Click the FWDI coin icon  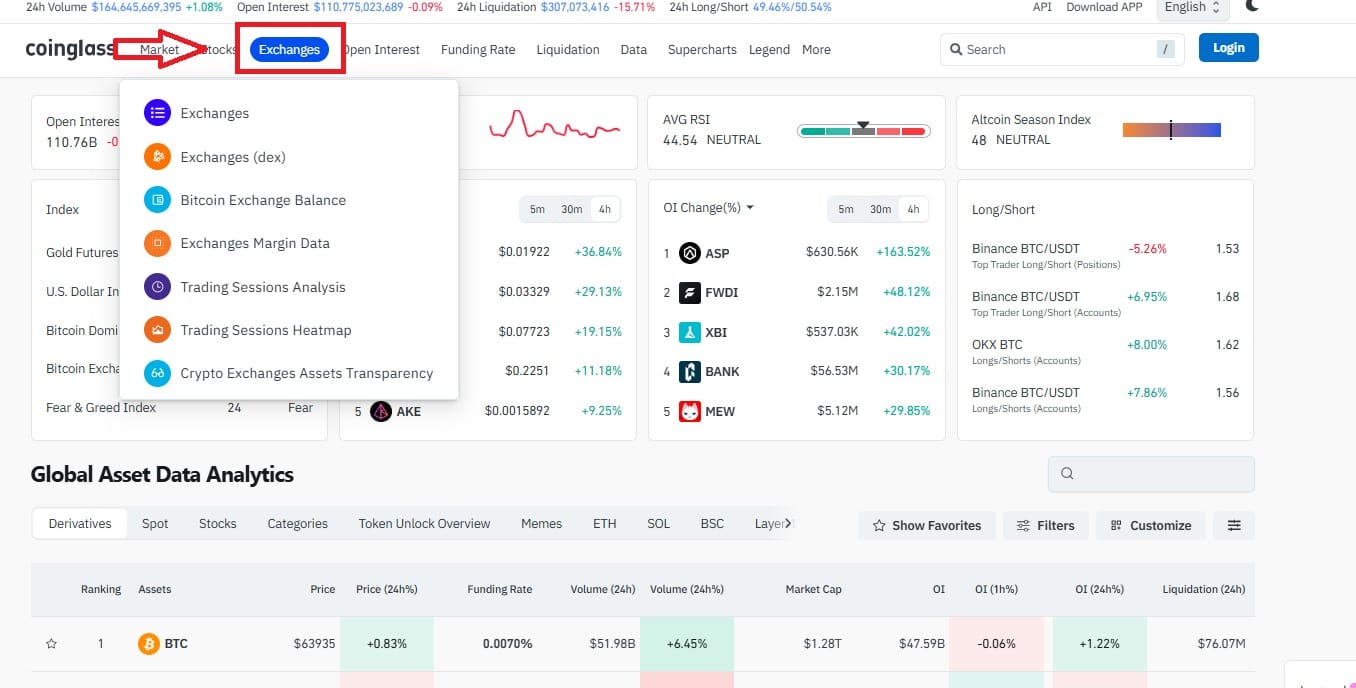point(690,292)
